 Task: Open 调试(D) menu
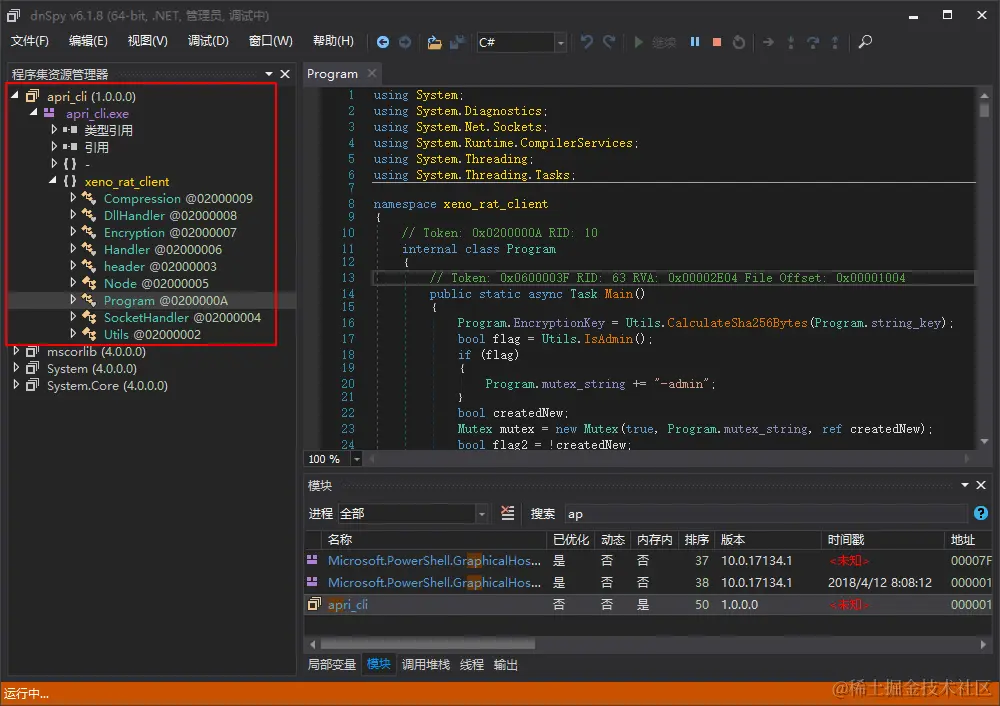point(208,41)
